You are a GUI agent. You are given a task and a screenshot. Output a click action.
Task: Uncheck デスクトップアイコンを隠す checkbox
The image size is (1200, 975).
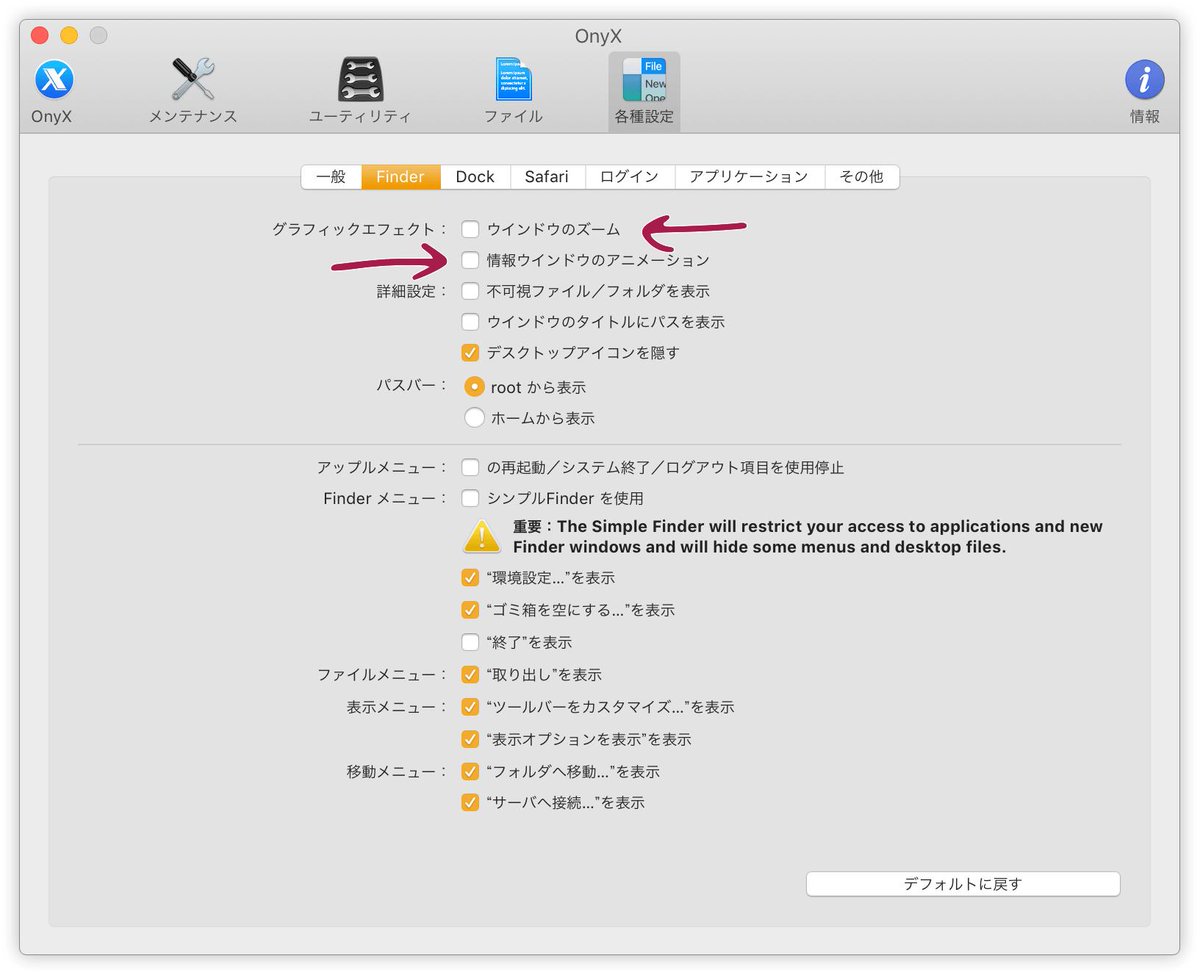pyautogui.click(x=470, y=353)
